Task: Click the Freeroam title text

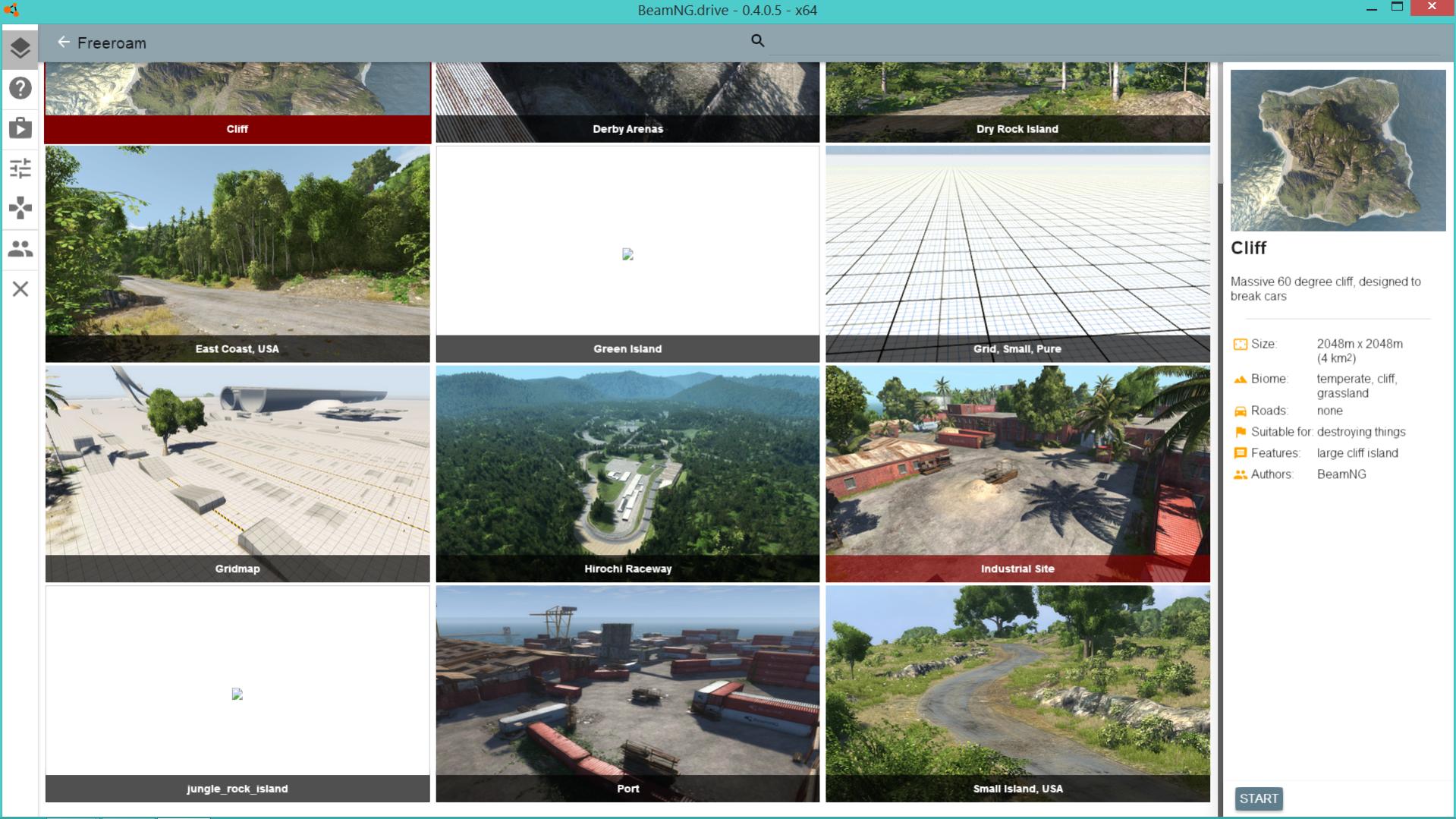Action: point(112,43)
